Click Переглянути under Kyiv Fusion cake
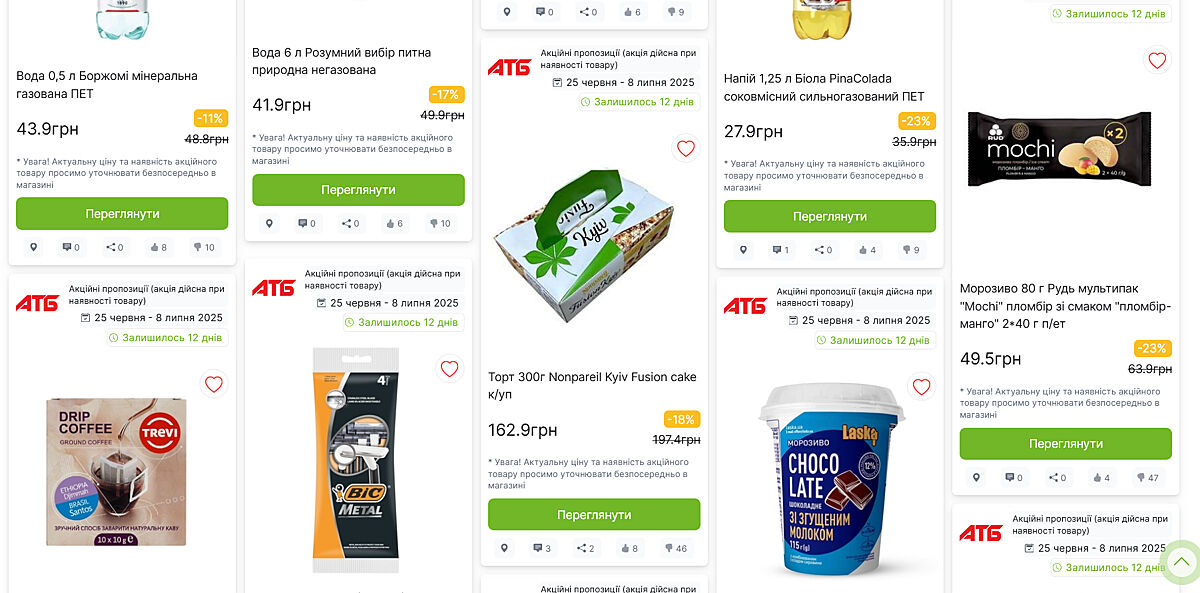Image resolution: width=1200 pixels, height=593 pixels. click(594, 515)
